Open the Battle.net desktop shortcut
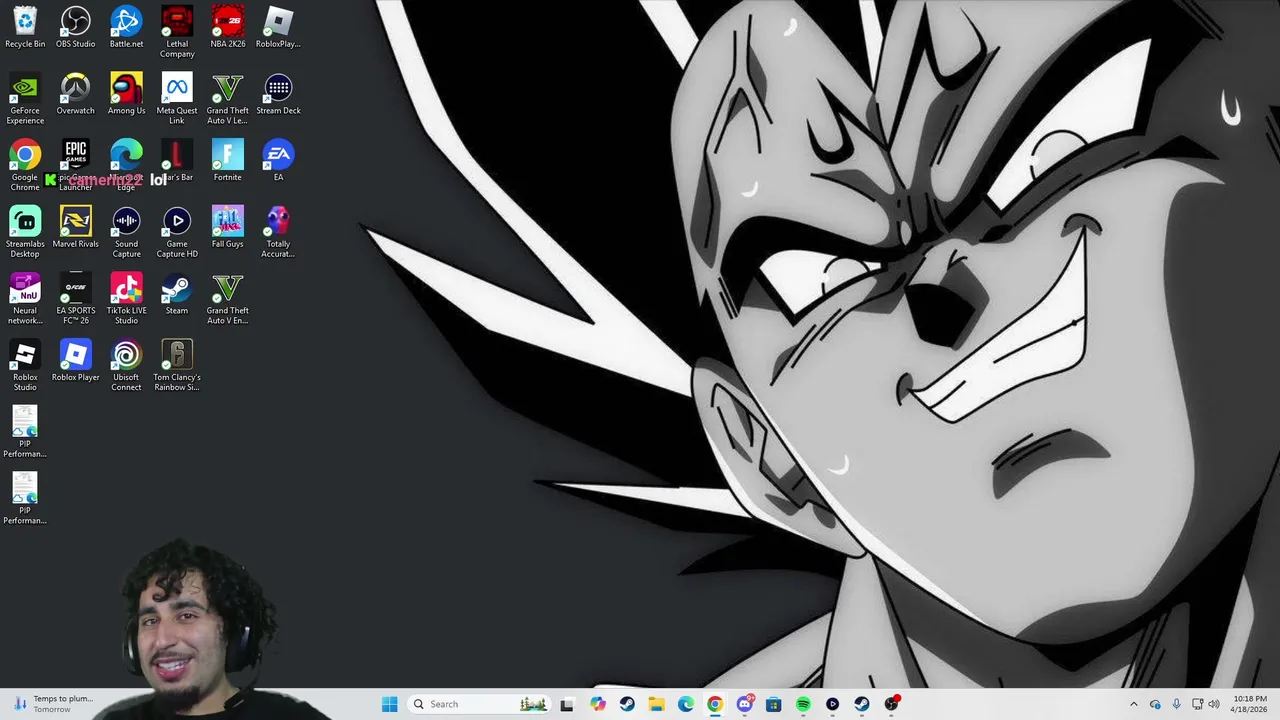 coord(126,27)
